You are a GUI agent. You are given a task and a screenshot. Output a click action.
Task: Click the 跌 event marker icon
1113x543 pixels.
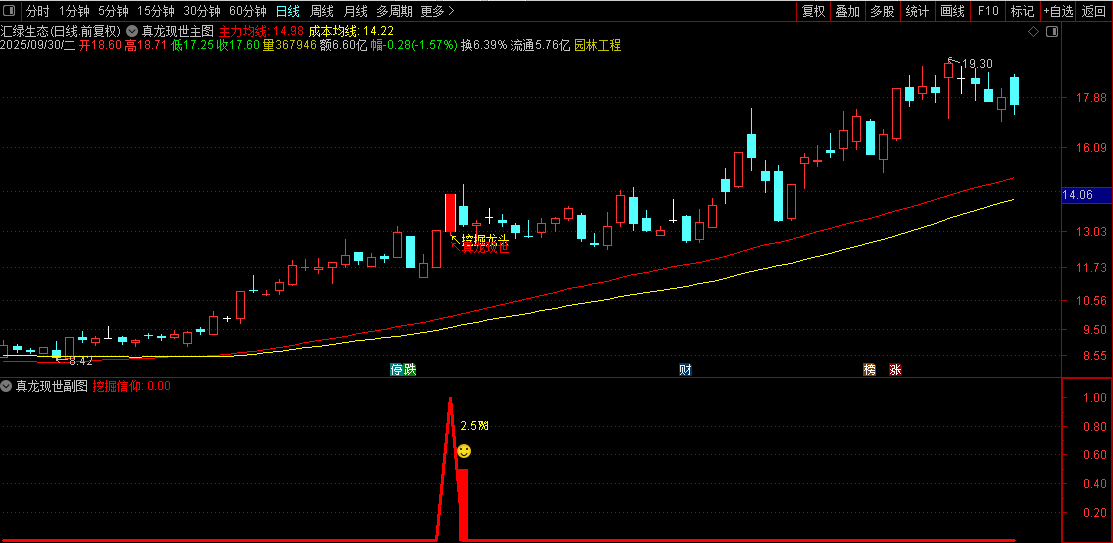pos(410,369)
